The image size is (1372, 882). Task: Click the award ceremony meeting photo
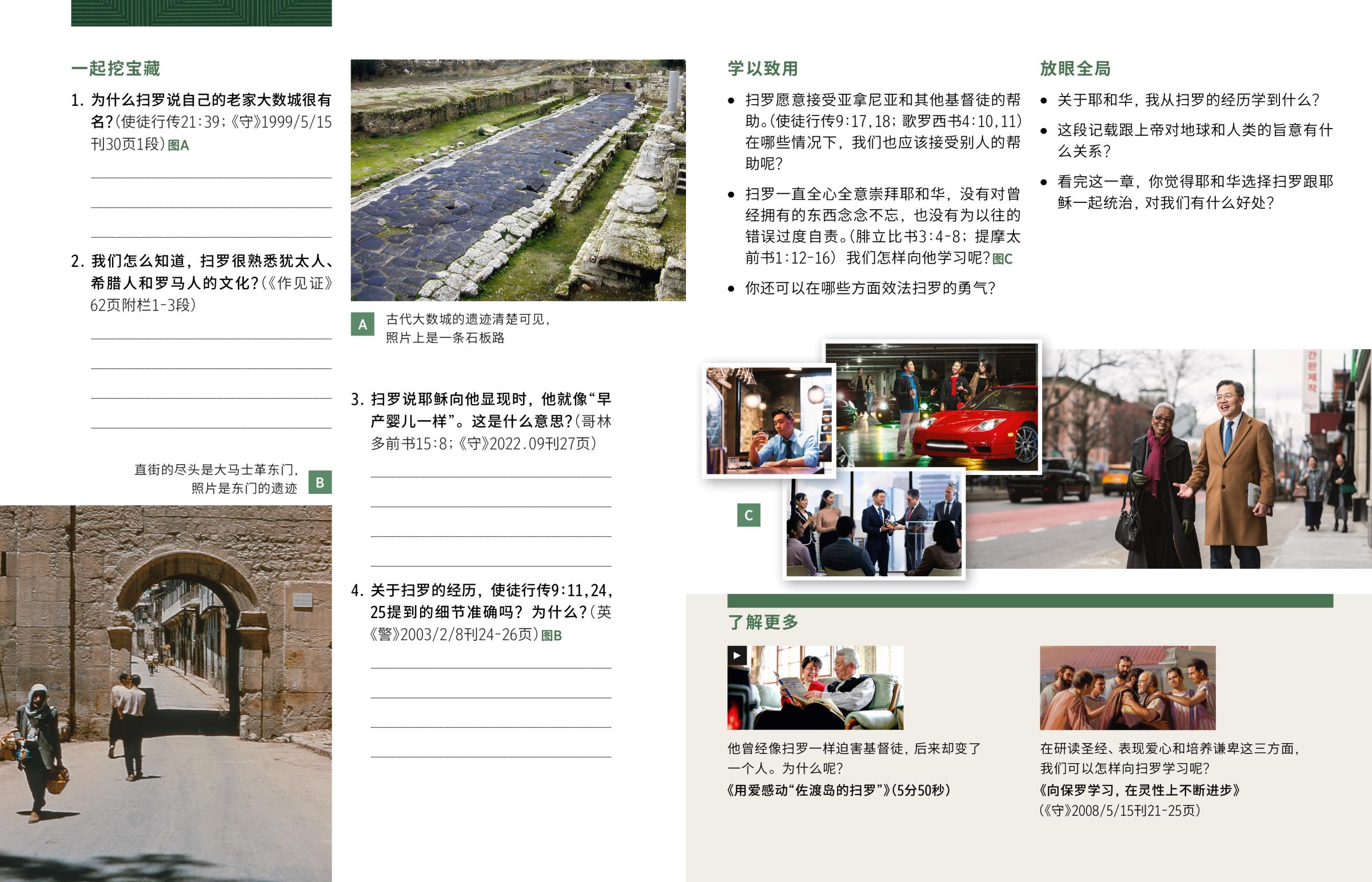point(874,524)
